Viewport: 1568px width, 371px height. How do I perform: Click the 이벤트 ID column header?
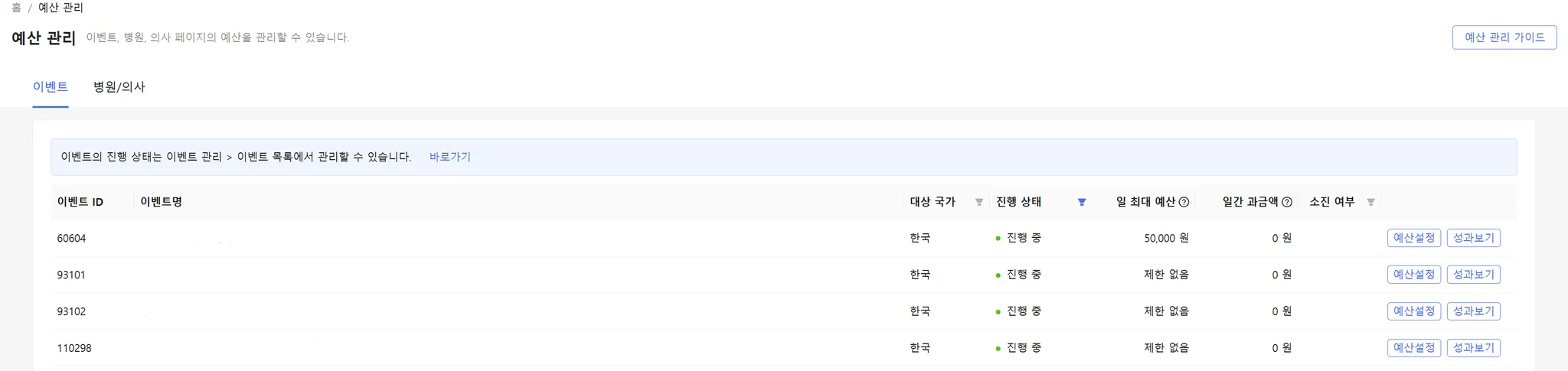click(80, 202)
